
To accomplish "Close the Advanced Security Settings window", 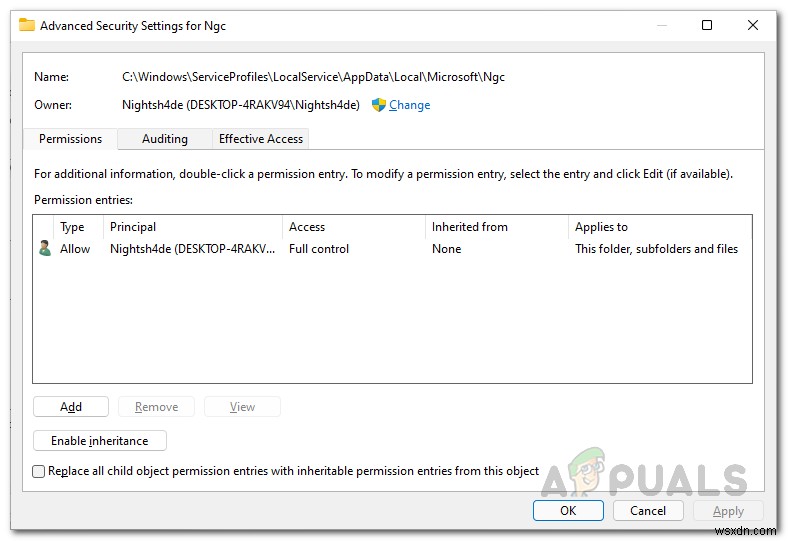I will (x=752, y=25).
